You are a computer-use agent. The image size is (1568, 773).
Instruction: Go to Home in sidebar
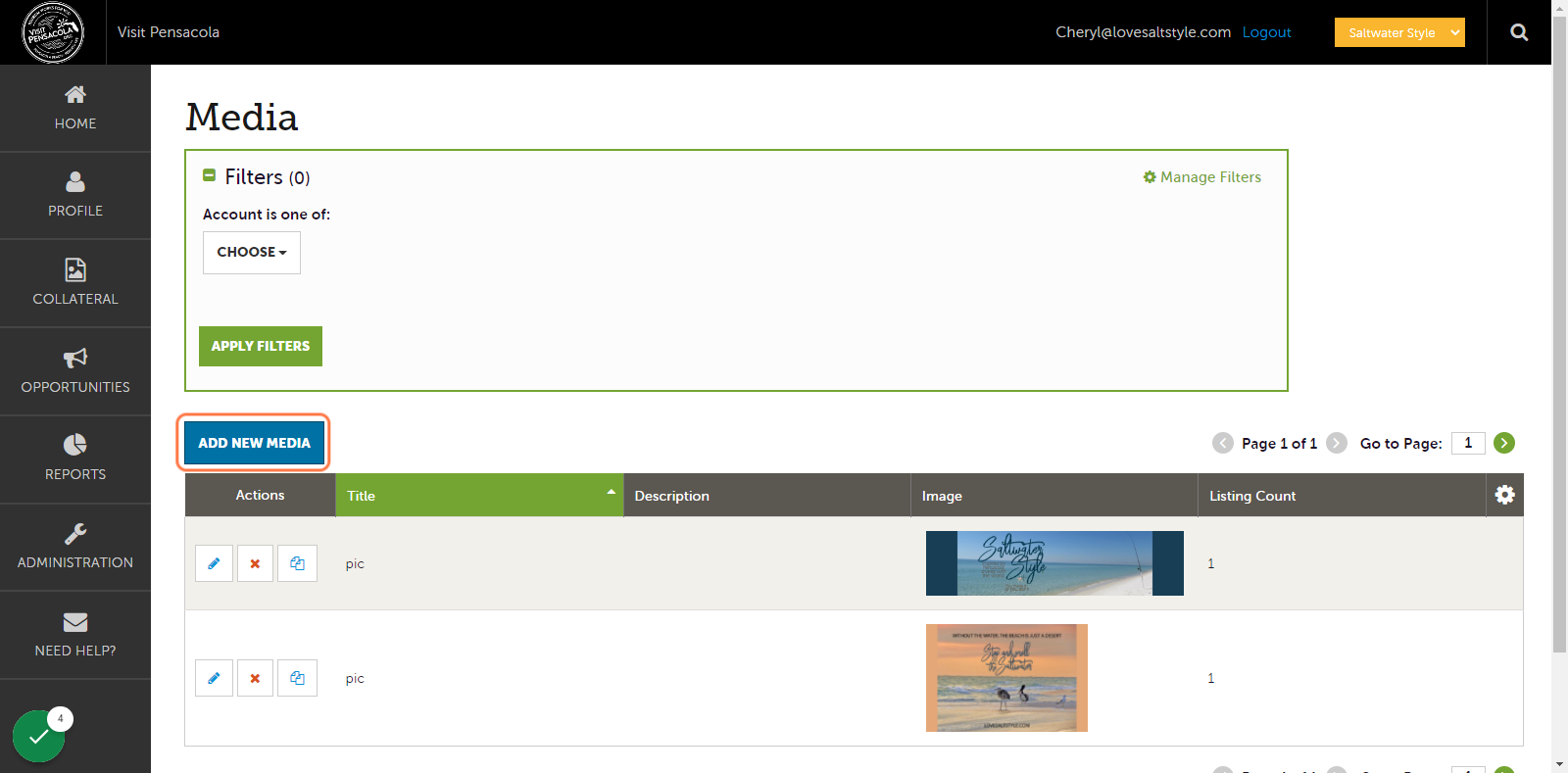[75, 108]
